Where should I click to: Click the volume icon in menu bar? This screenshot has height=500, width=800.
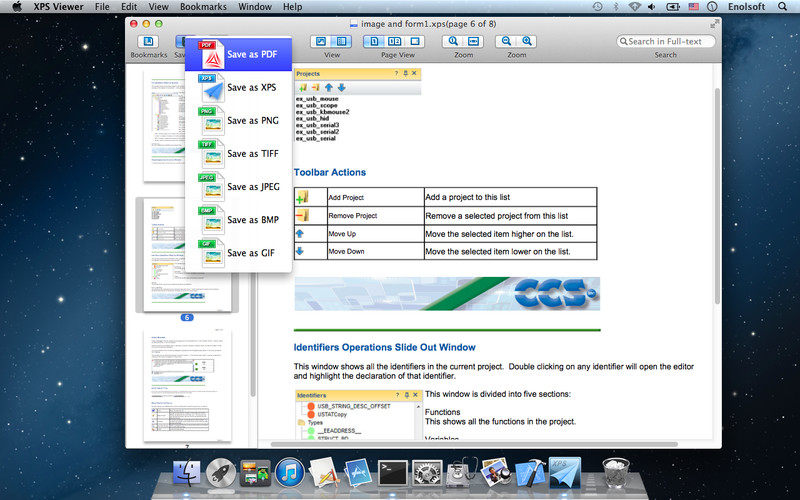pyautogui.click(x=652, y=7)
